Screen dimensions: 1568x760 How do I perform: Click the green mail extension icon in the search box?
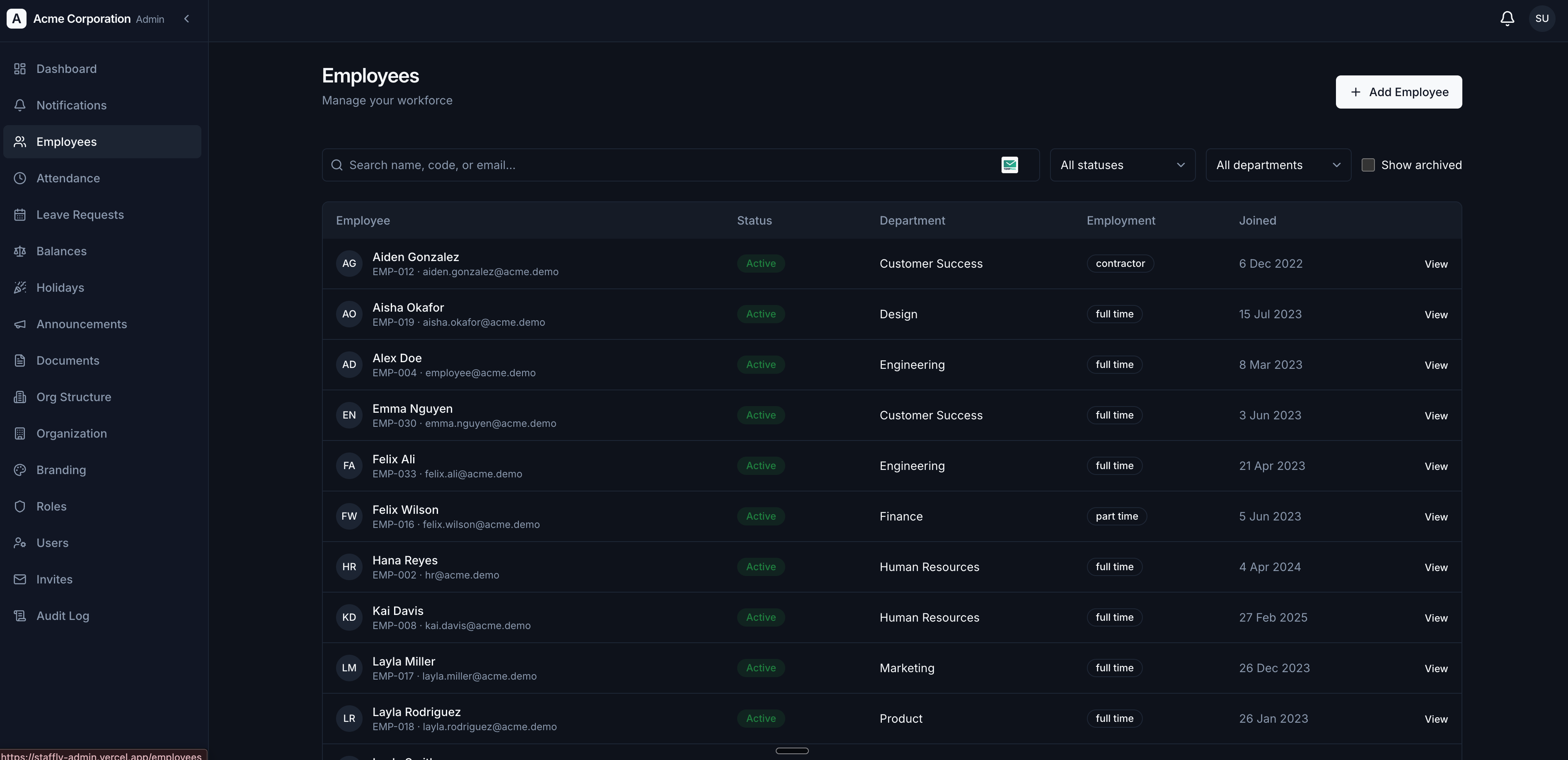1010,165
